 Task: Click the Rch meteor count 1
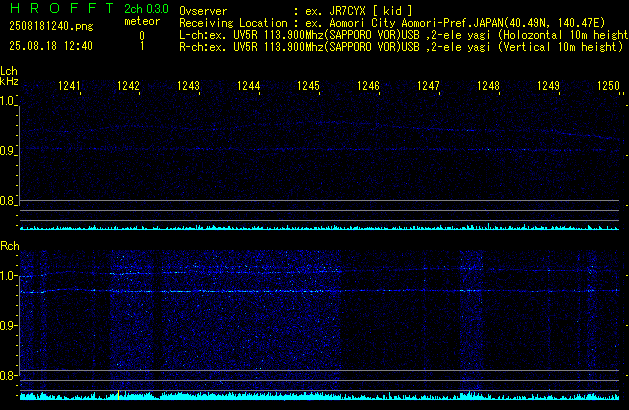pos(142,46)
